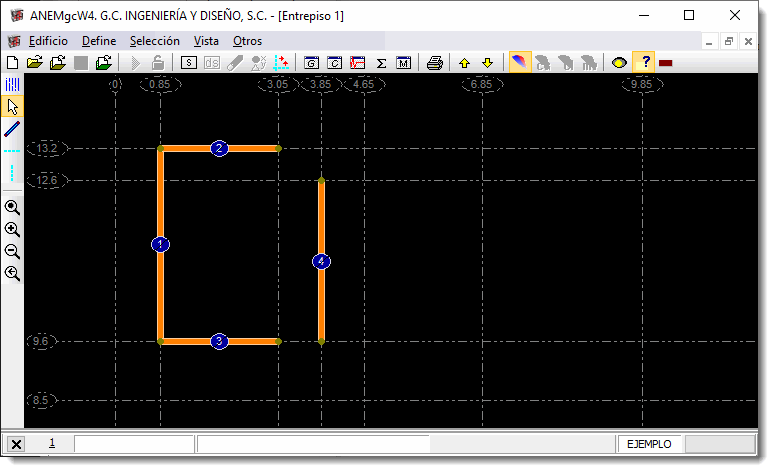Toggle the vertical bars grid icon
The width and height of the screenshot is (774, 472).
click(13, 85)
